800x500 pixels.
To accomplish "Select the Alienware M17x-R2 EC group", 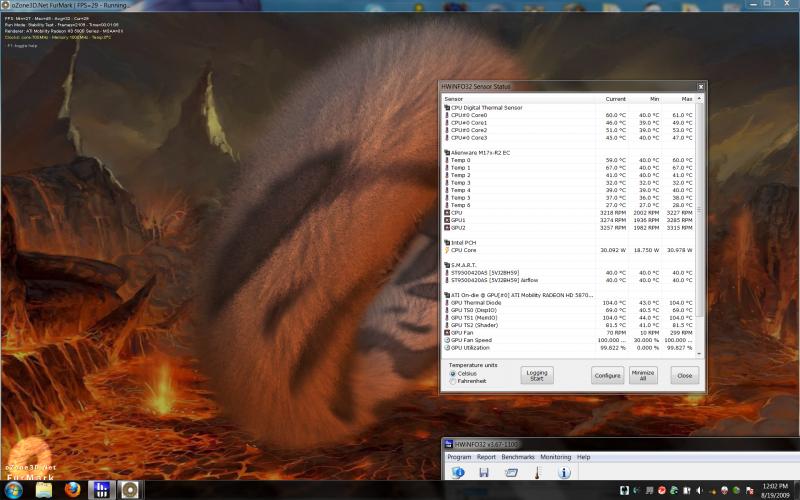I will point(568,153).
